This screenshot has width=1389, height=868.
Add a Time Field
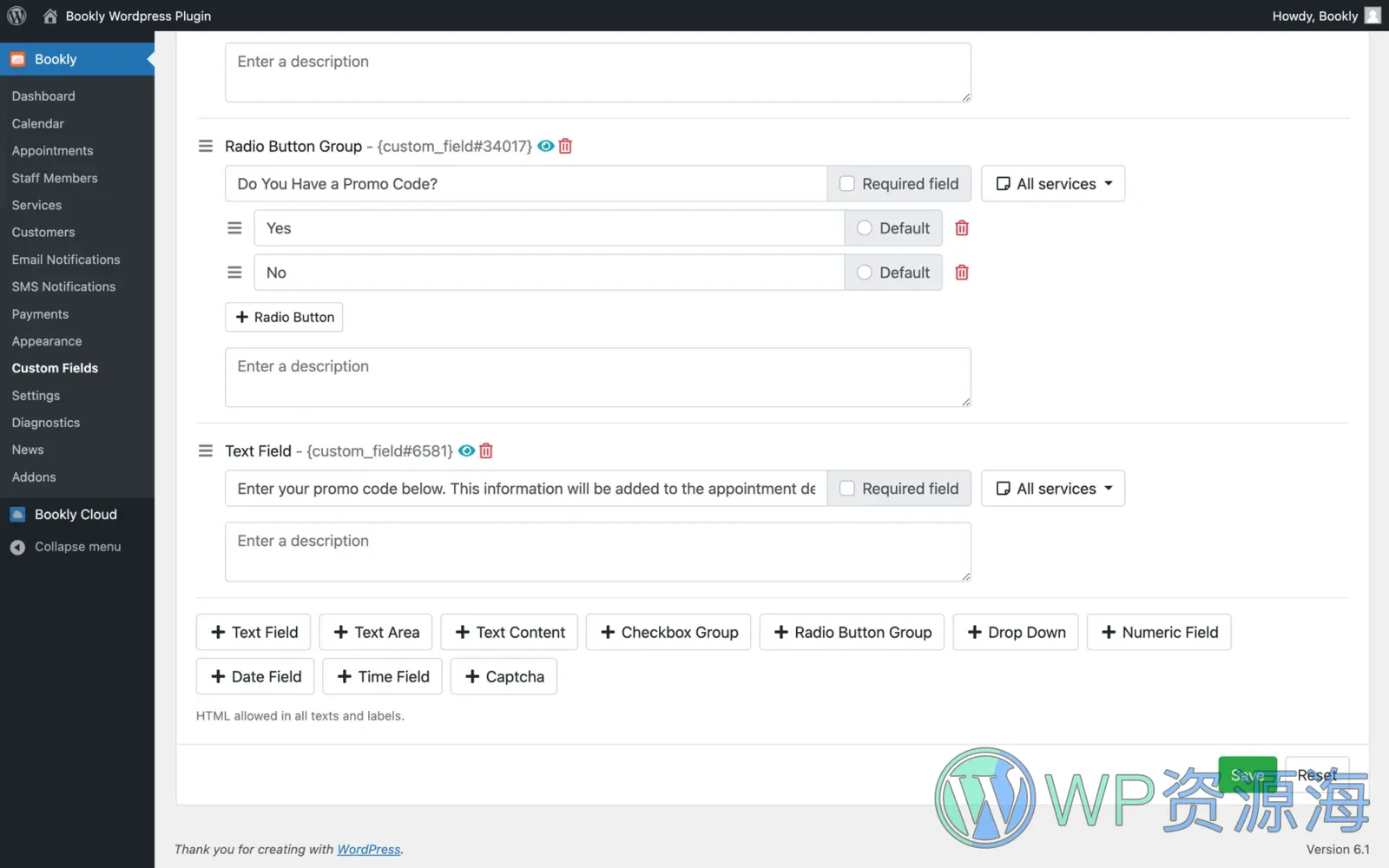382,676
